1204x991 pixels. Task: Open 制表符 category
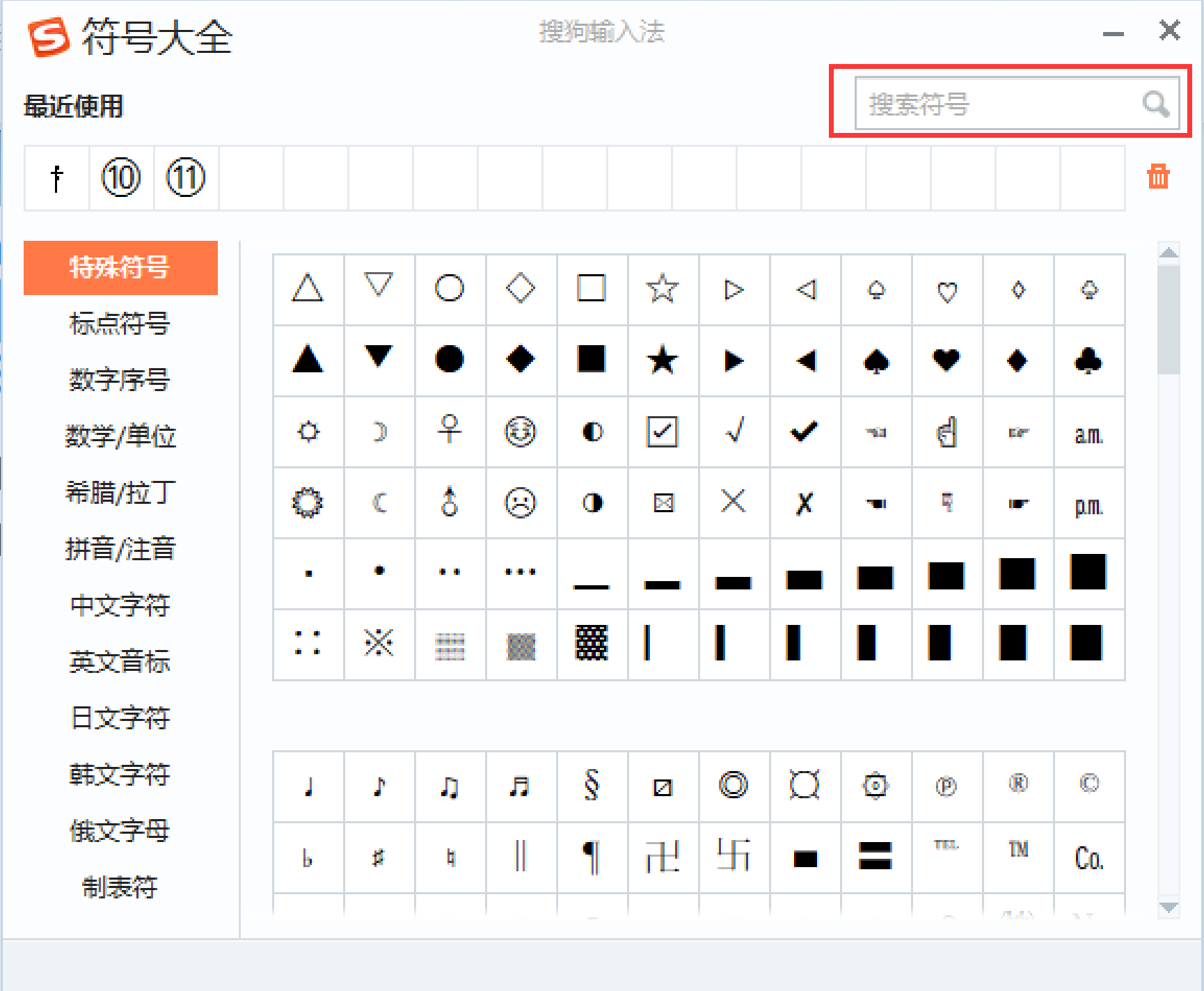click(120, 887)
